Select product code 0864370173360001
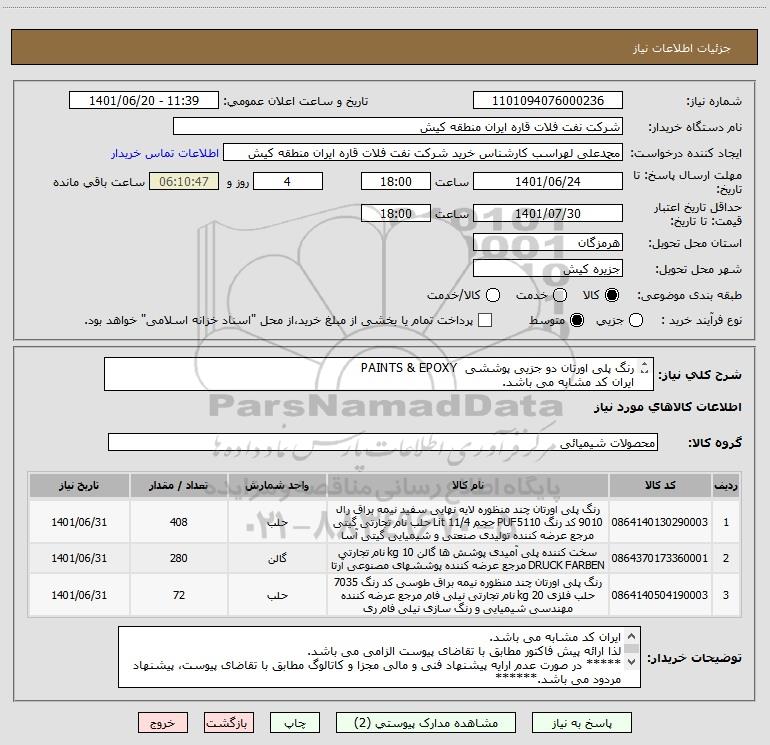This screenshot has height=745, width=770. pyautogui.click(x=660, y=558)
